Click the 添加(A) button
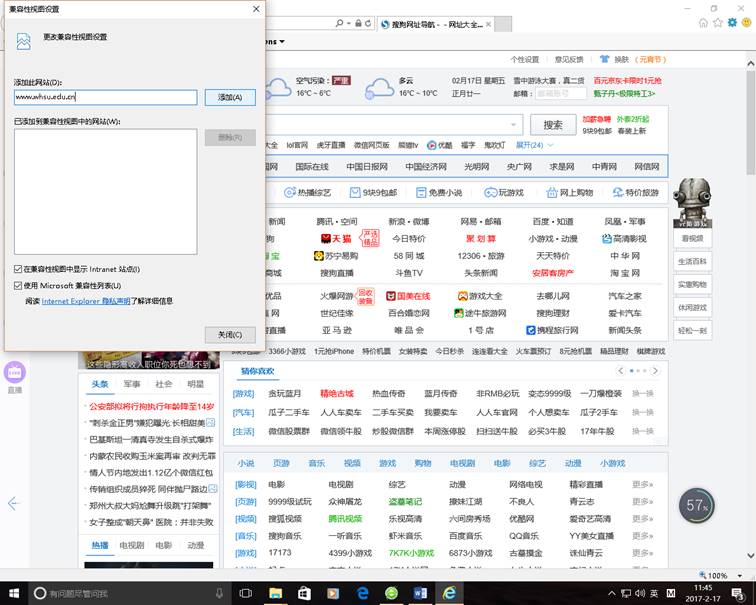 coord(230,97)
